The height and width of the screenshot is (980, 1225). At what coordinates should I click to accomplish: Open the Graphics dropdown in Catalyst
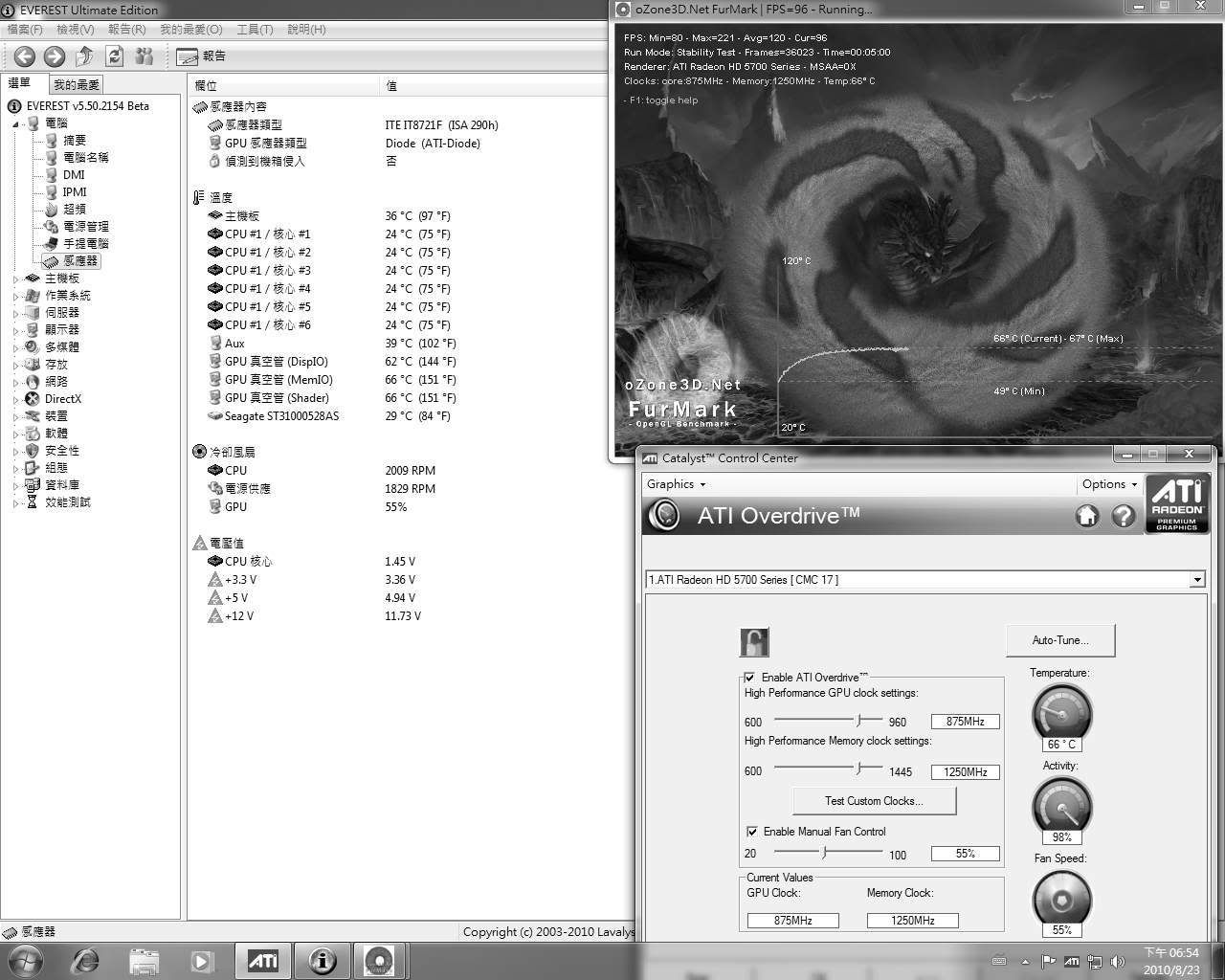[x=676, y=484]
